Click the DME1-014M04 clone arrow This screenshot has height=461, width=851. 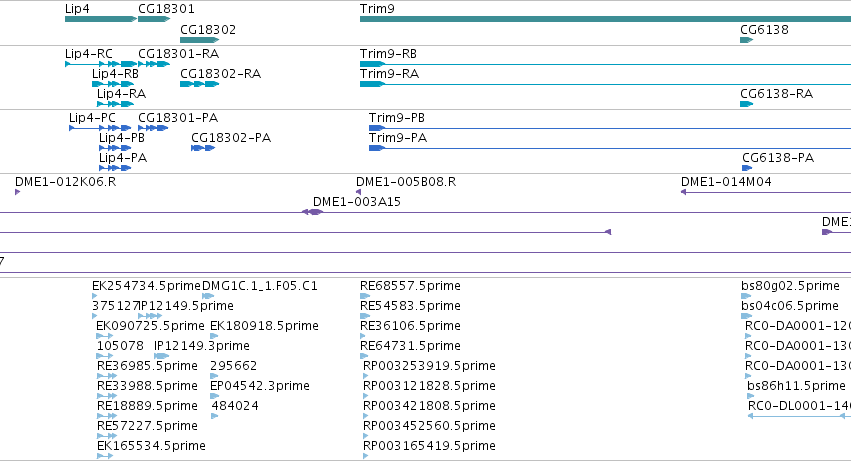(x=766, y=192)
